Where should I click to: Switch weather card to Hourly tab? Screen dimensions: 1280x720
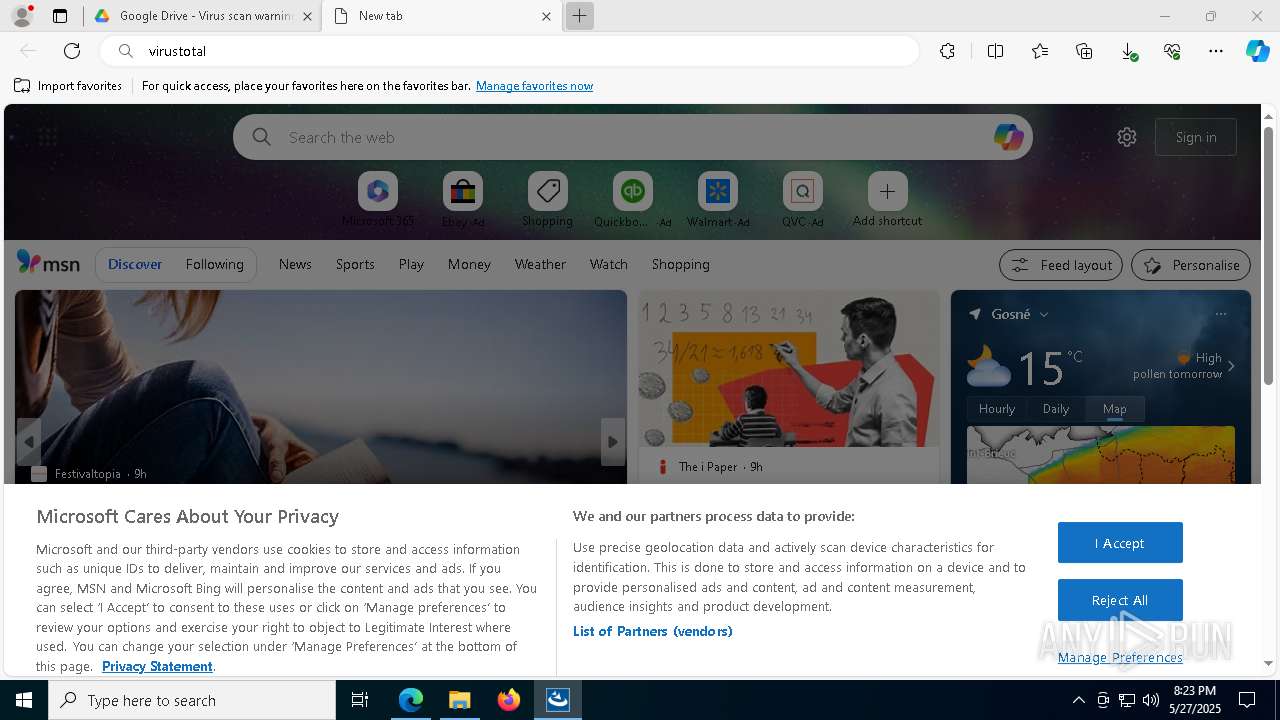pyautogui.click(x=997, y=409)
